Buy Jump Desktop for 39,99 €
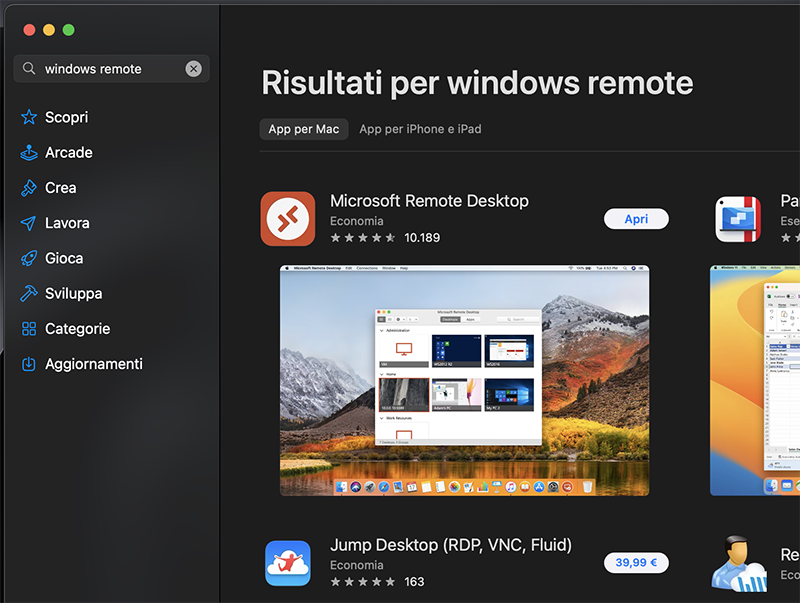Screen dimensions: 800x603 tap(636, 563)
